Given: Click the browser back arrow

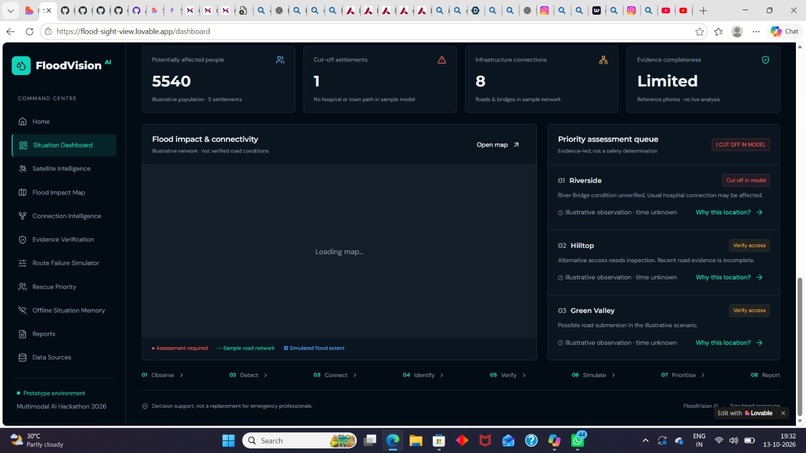Looking at the screenshot, I should click(x=10, y=31).
